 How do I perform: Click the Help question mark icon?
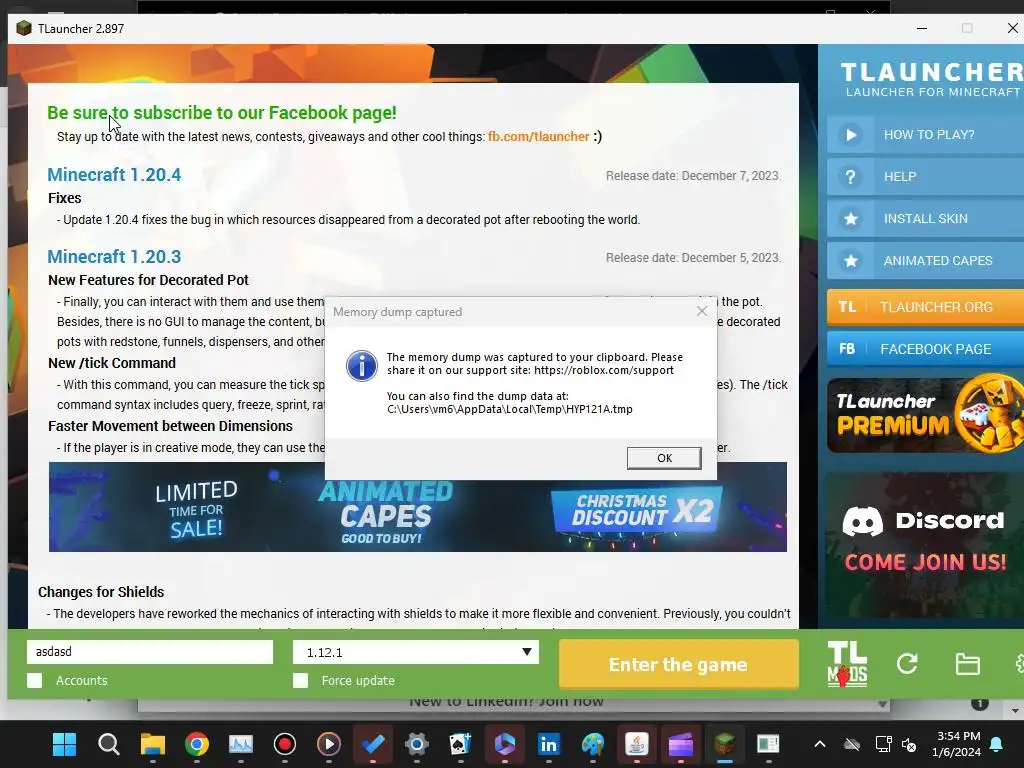coord(850,177)
